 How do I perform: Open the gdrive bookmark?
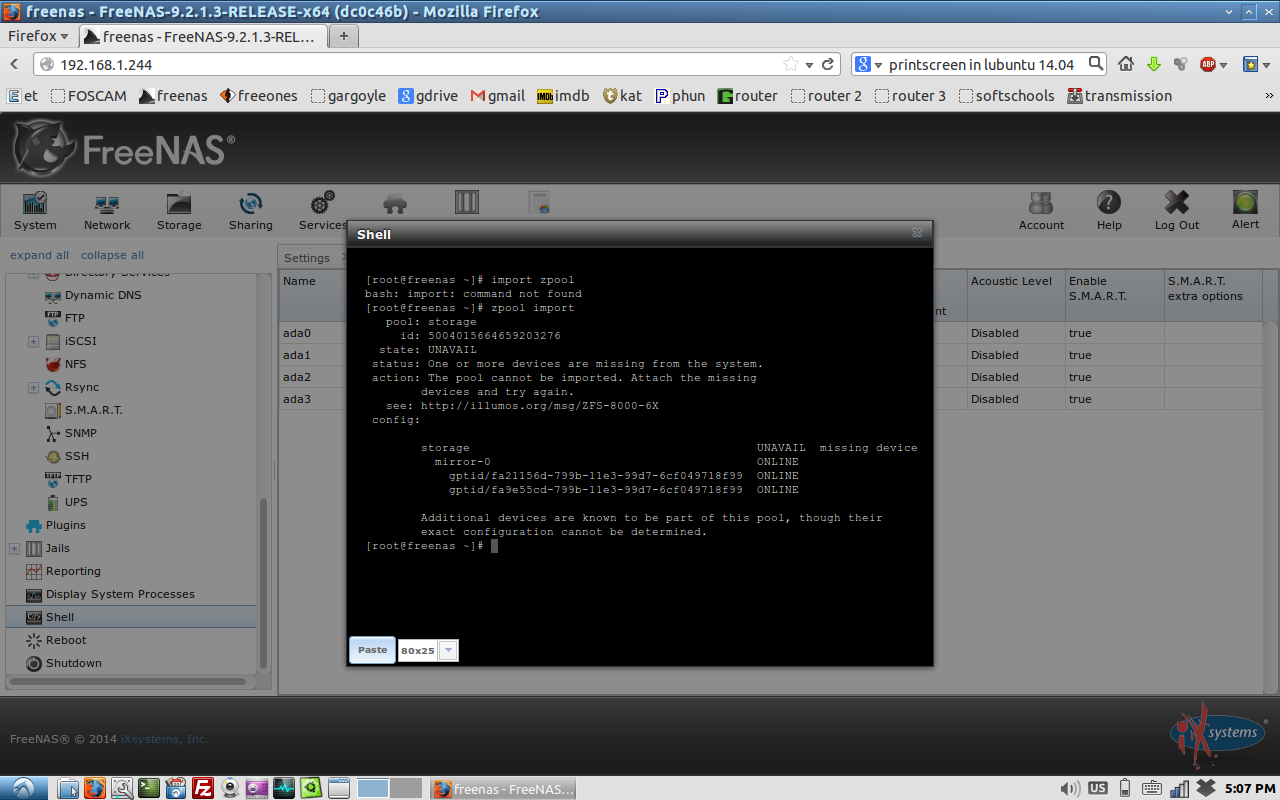pos(428,96)
